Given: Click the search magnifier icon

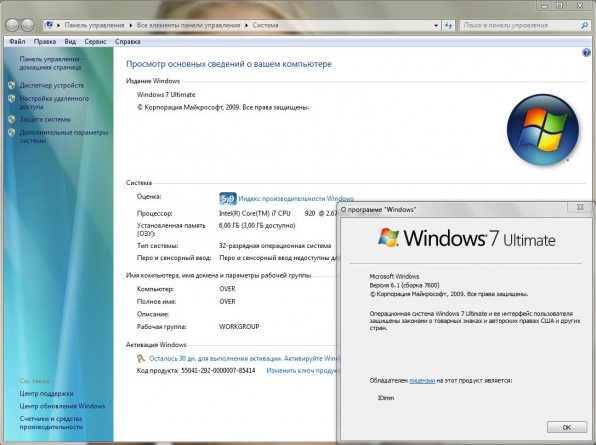Looking at the screenshot, I should tap(585, 25).
